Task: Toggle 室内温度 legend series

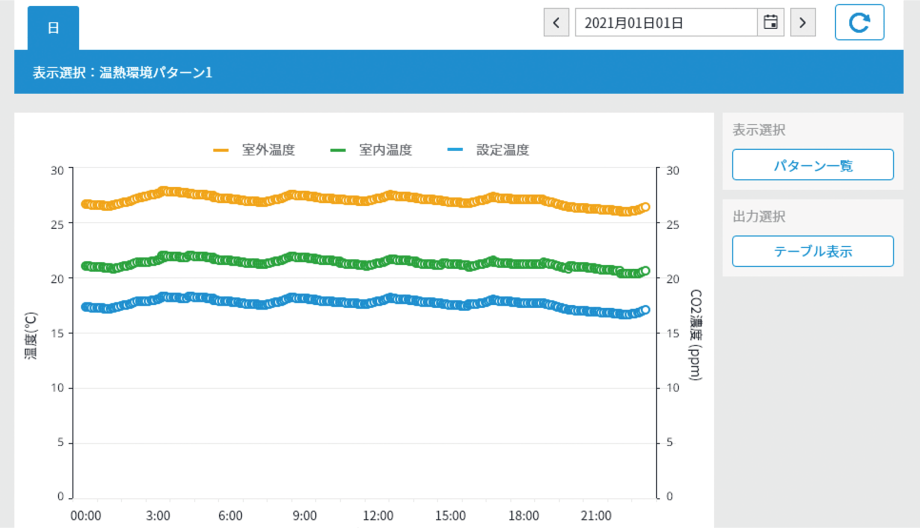Action: pyautogui.click(x=371, y=150)
